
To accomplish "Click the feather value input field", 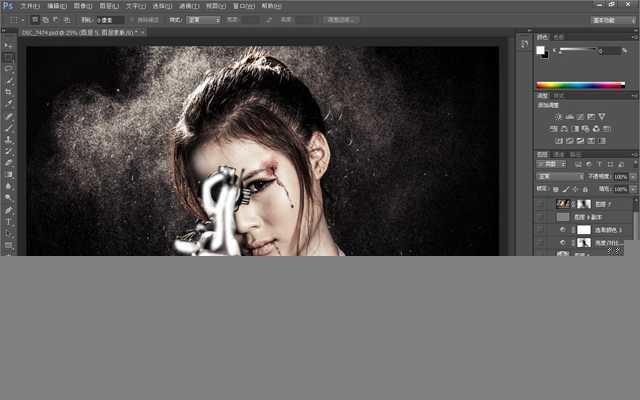I will pos(110,20).
